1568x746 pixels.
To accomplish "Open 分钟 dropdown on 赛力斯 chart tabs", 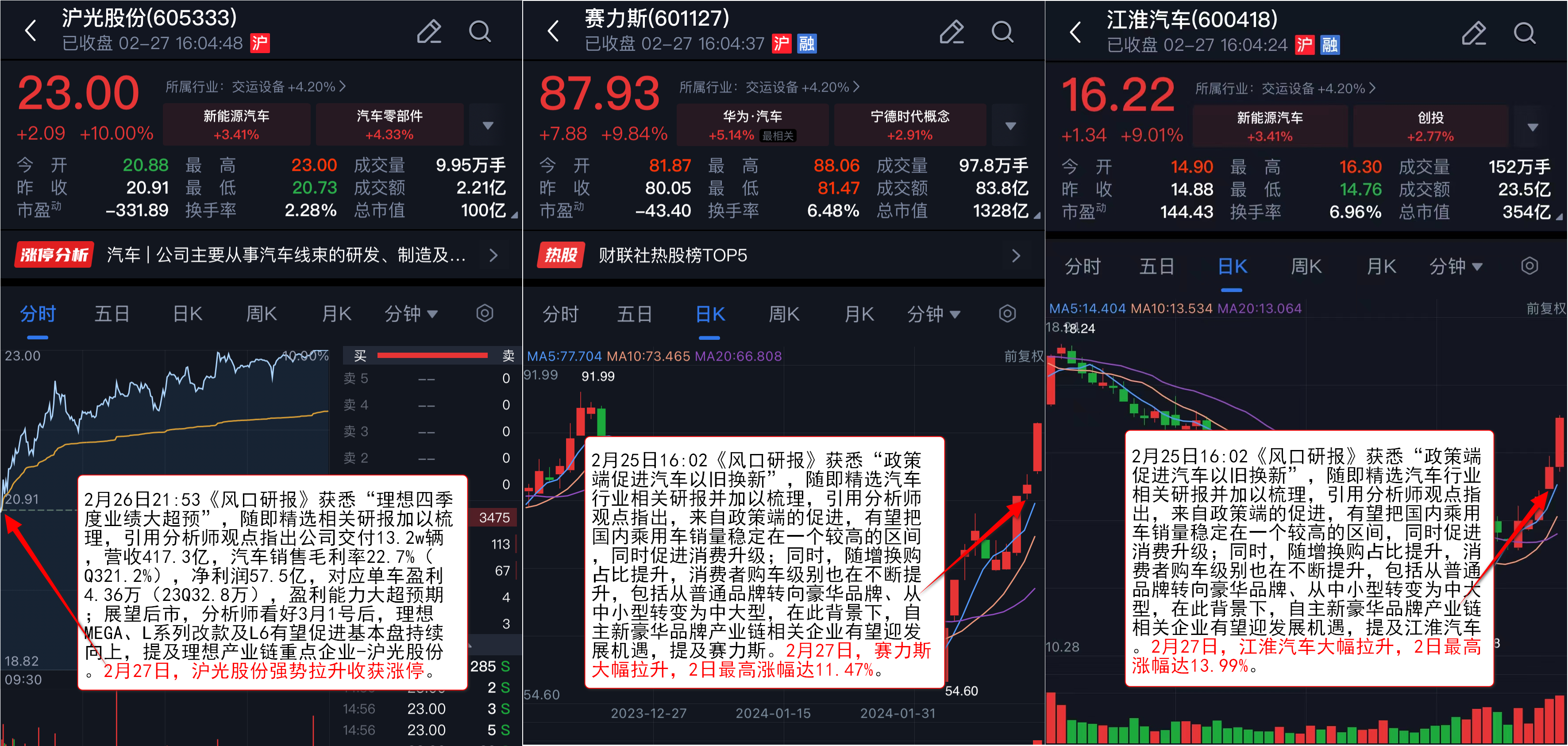I will point(934,314).
